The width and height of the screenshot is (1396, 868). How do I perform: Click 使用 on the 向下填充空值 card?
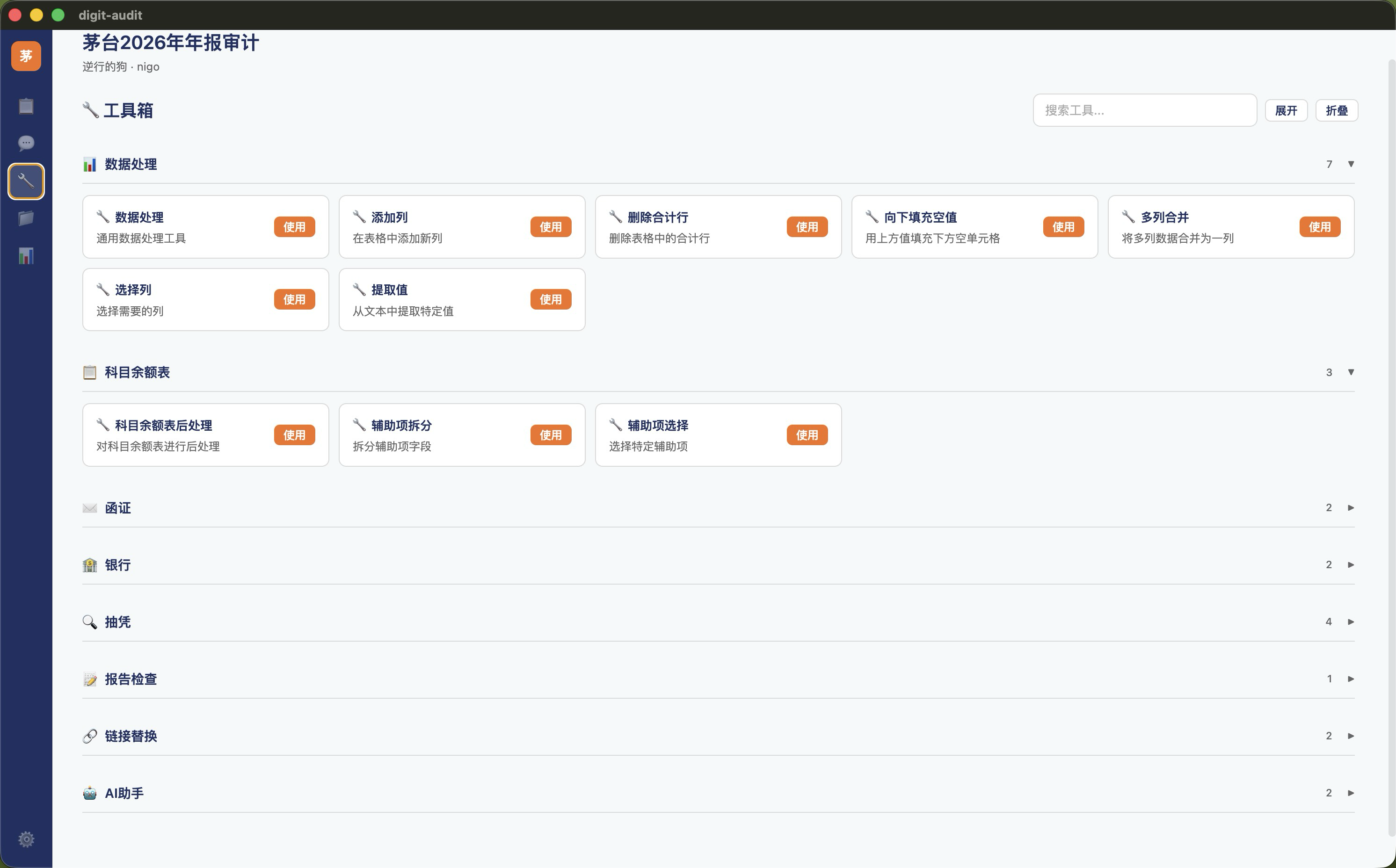point(1063,227)
